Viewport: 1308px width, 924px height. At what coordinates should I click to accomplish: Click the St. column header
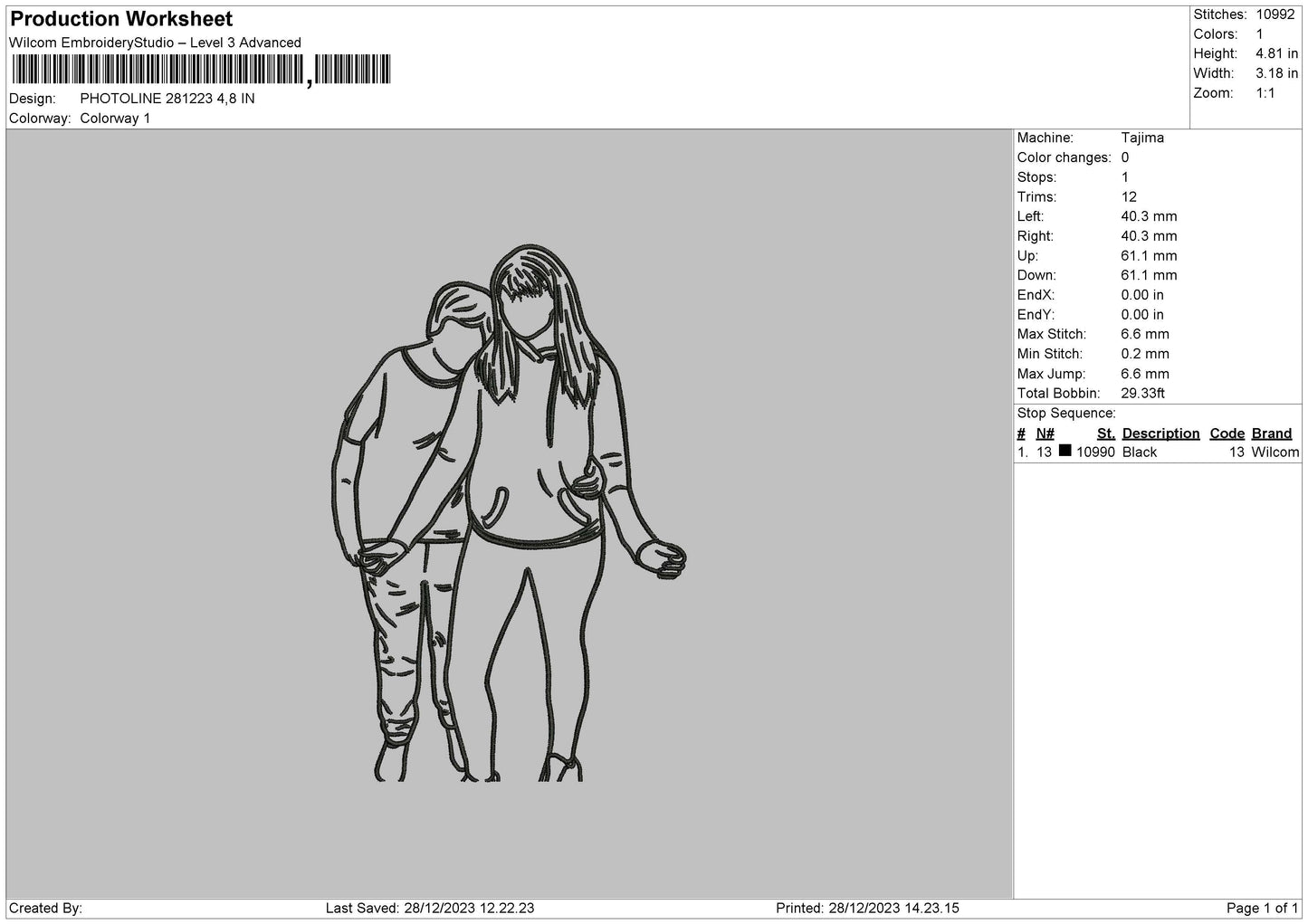point(1106,433)
